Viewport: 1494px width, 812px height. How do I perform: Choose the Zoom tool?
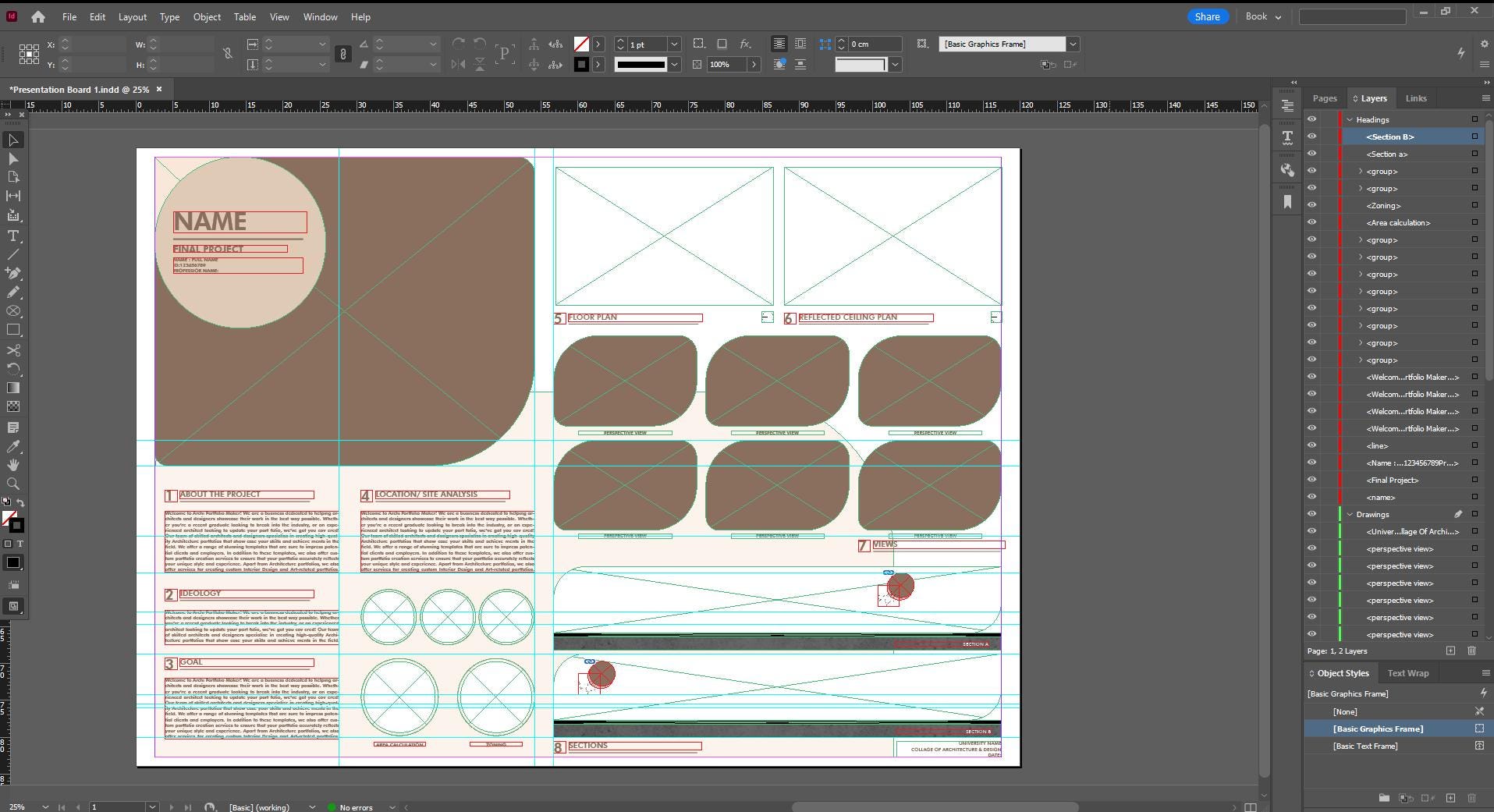[x=13, y=484]
